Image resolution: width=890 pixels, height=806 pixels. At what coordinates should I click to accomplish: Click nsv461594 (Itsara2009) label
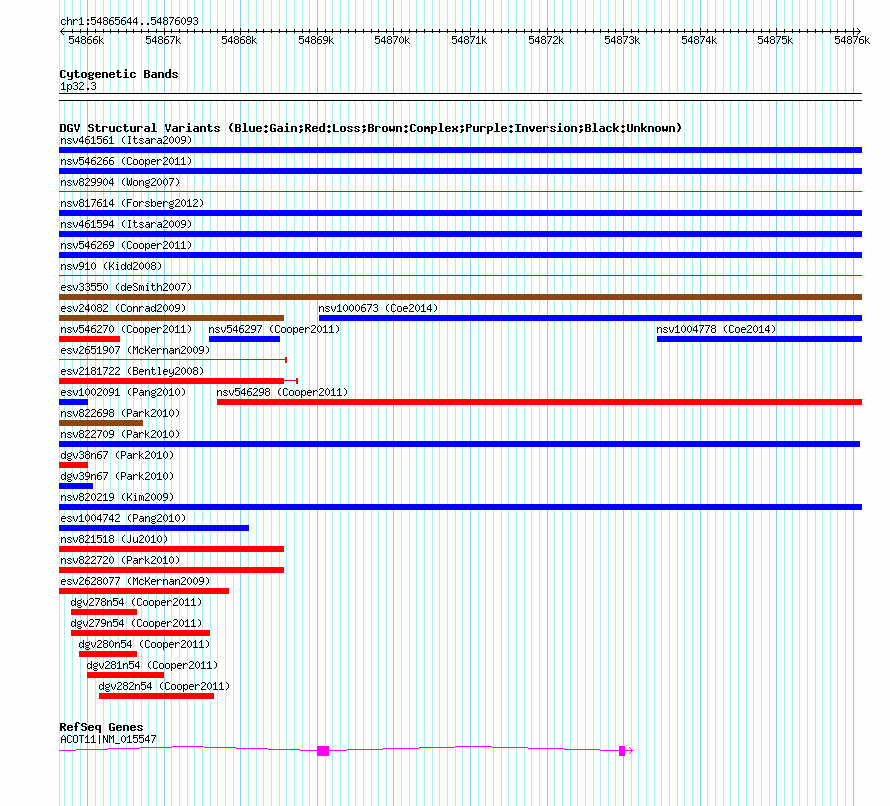[x=126, y=224]
